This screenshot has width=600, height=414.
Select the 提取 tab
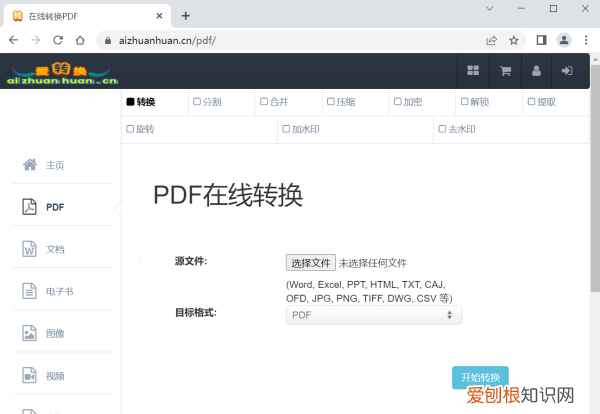[556, 102]
